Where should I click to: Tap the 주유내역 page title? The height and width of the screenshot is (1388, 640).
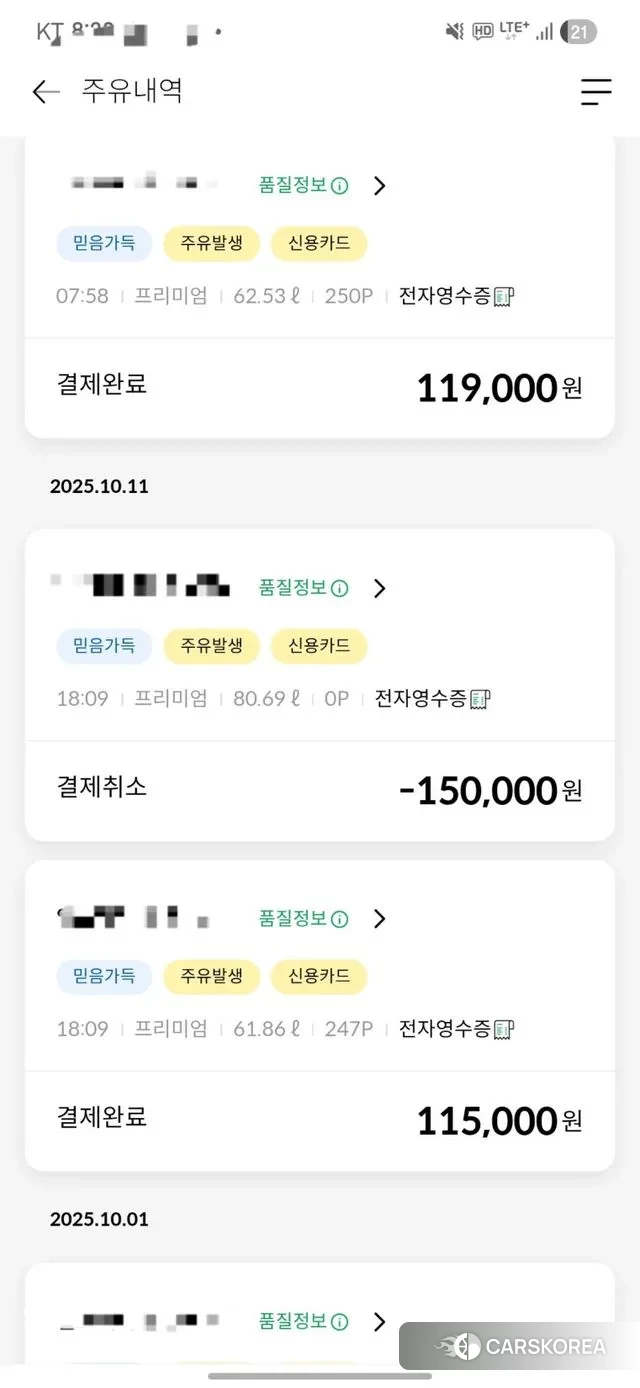tap(133, 92)
